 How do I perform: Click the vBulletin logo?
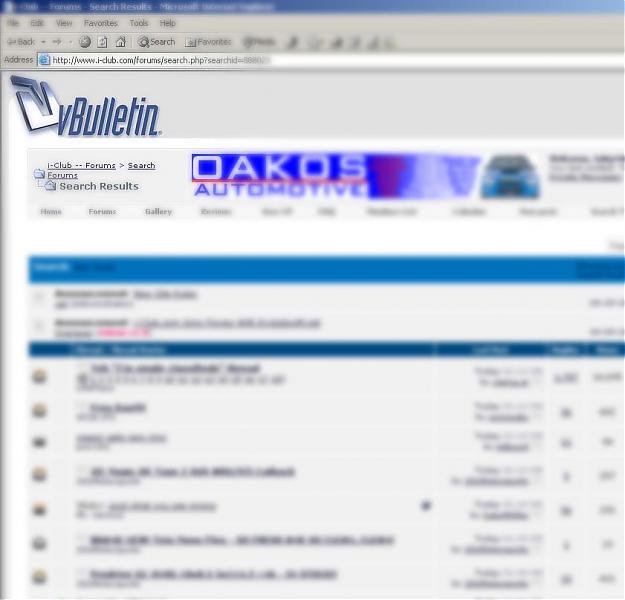pos(85,108)
